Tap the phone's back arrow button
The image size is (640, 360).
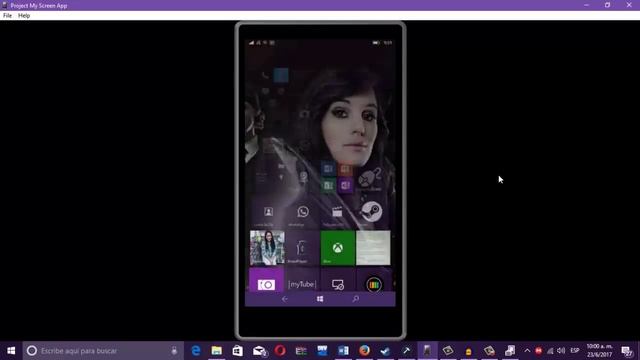coord(284,299)
